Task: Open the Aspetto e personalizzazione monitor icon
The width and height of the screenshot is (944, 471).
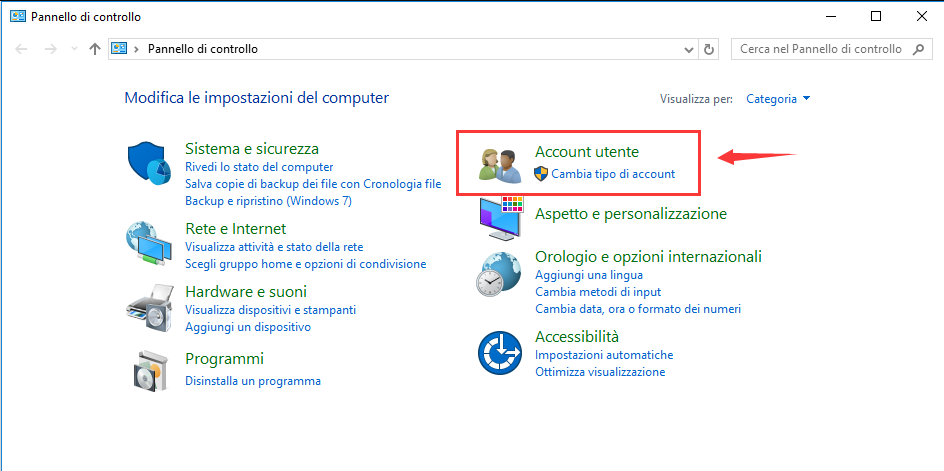Action: 501,218
